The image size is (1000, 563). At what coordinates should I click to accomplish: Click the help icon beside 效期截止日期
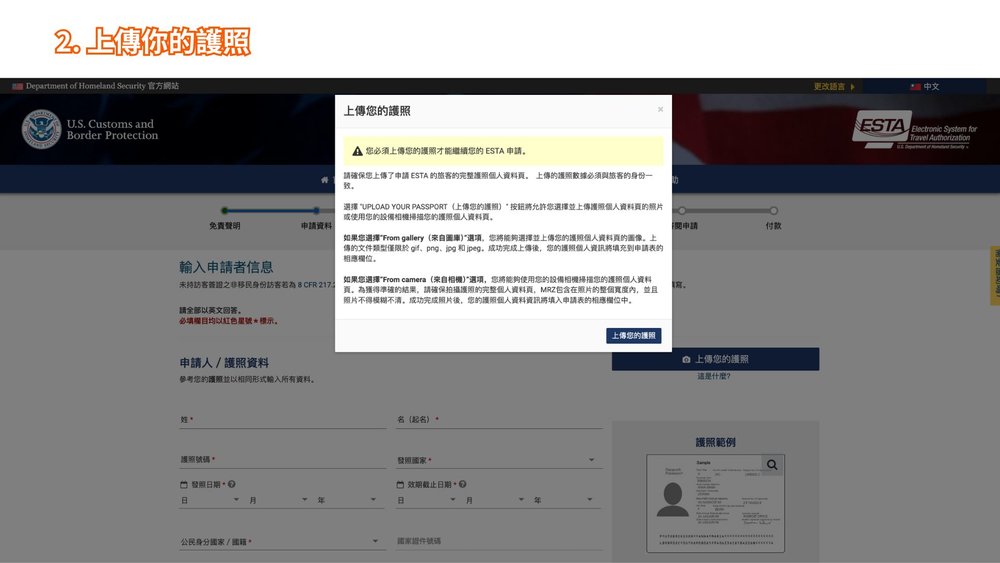(x=462, y=484)
